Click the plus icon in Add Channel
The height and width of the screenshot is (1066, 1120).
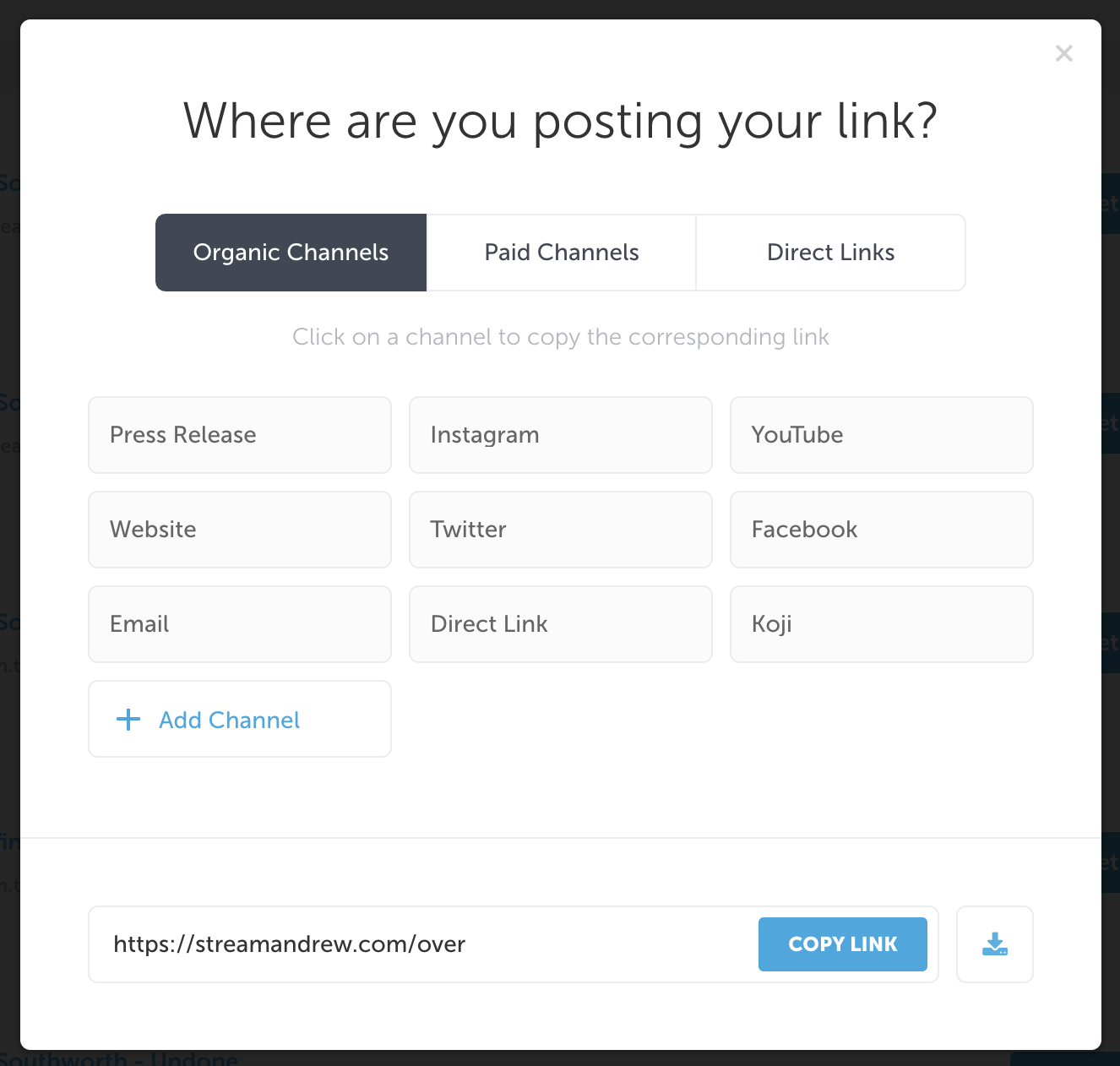tap(128, 720)
